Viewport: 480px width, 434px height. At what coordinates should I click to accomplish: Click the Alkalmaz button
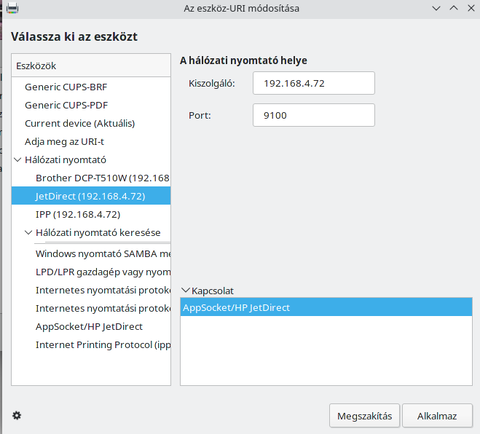tap(437, 416)
